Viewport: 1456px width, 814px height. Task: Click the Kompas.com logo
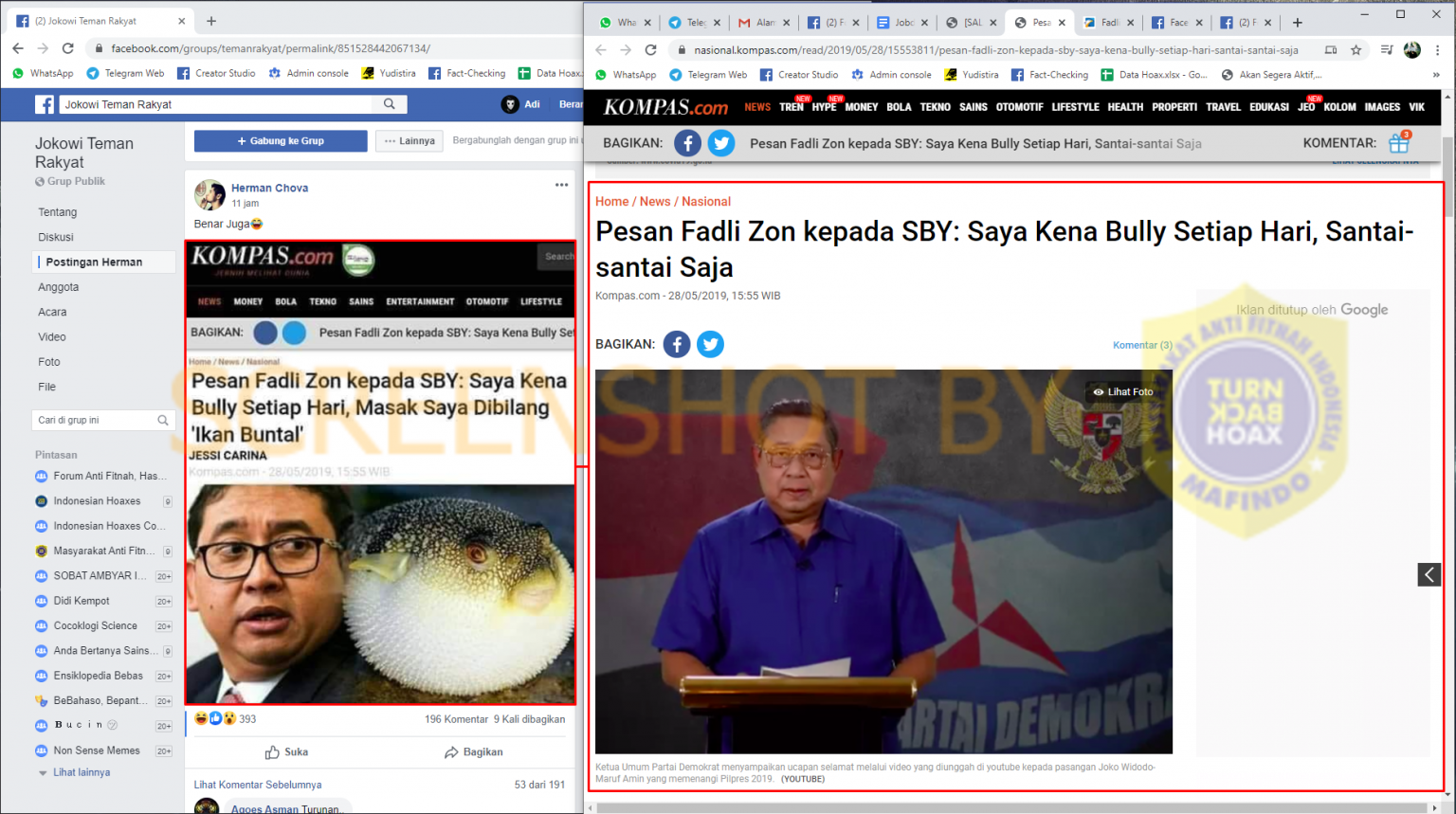[x=665, y=107]
